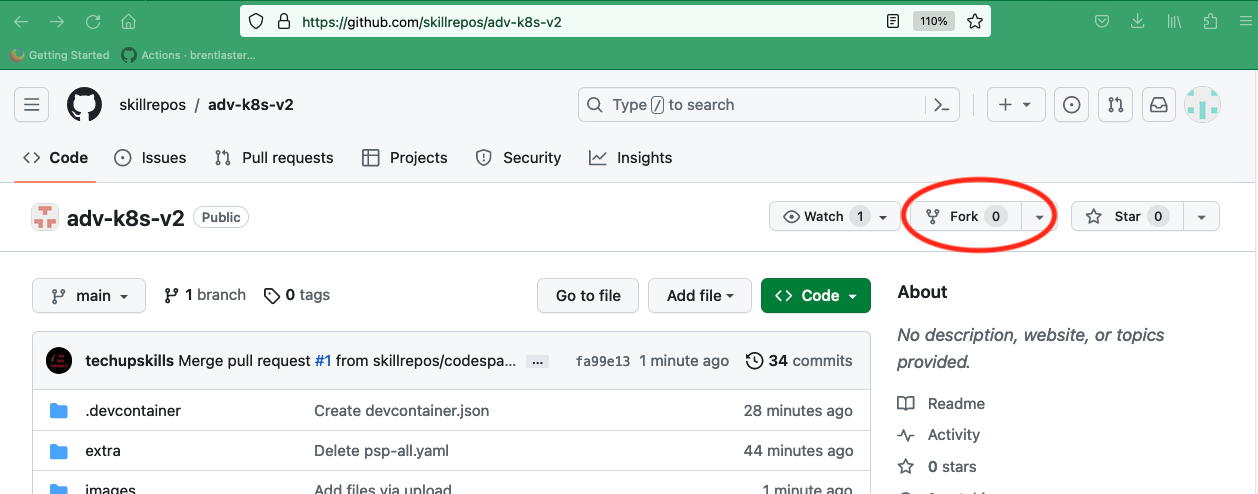
Task: Click the user avatar in header
Action: [x=1202, y=104]
